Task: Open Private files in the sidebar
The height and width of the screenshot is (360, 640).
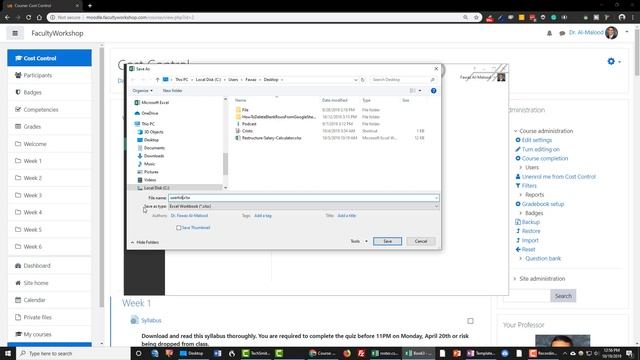Action: pyautogui.click(x=49, y=317)
